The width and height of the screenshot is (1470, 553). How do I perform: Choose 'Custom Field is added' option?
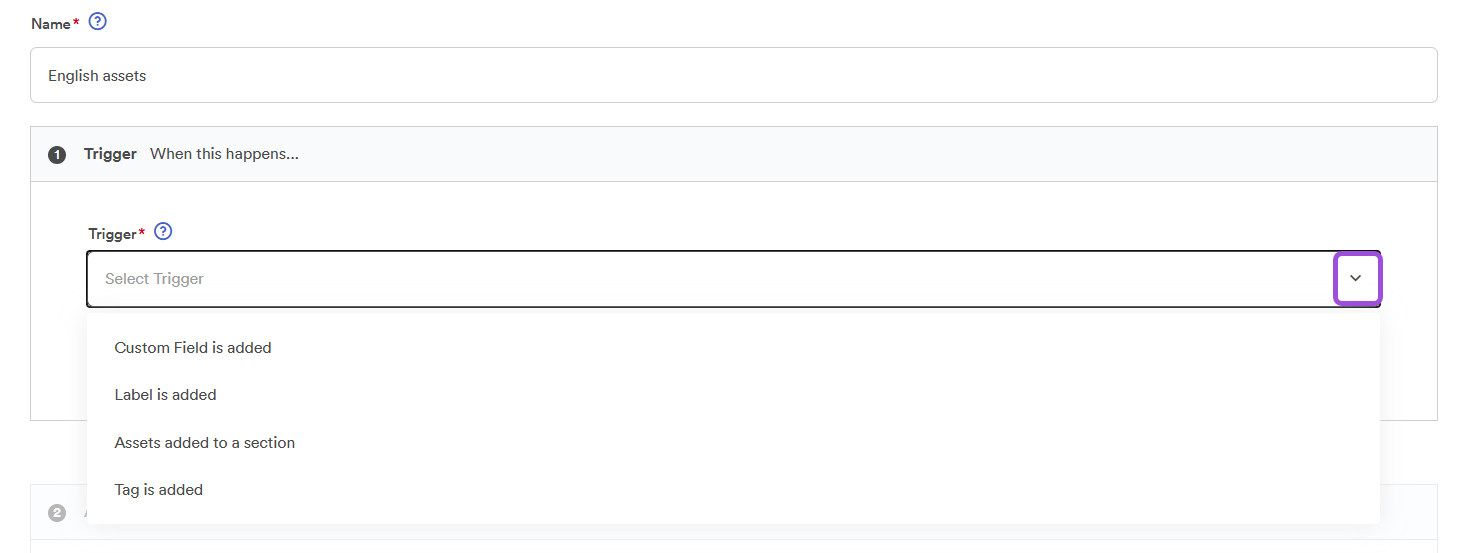(x=193, y=348)
